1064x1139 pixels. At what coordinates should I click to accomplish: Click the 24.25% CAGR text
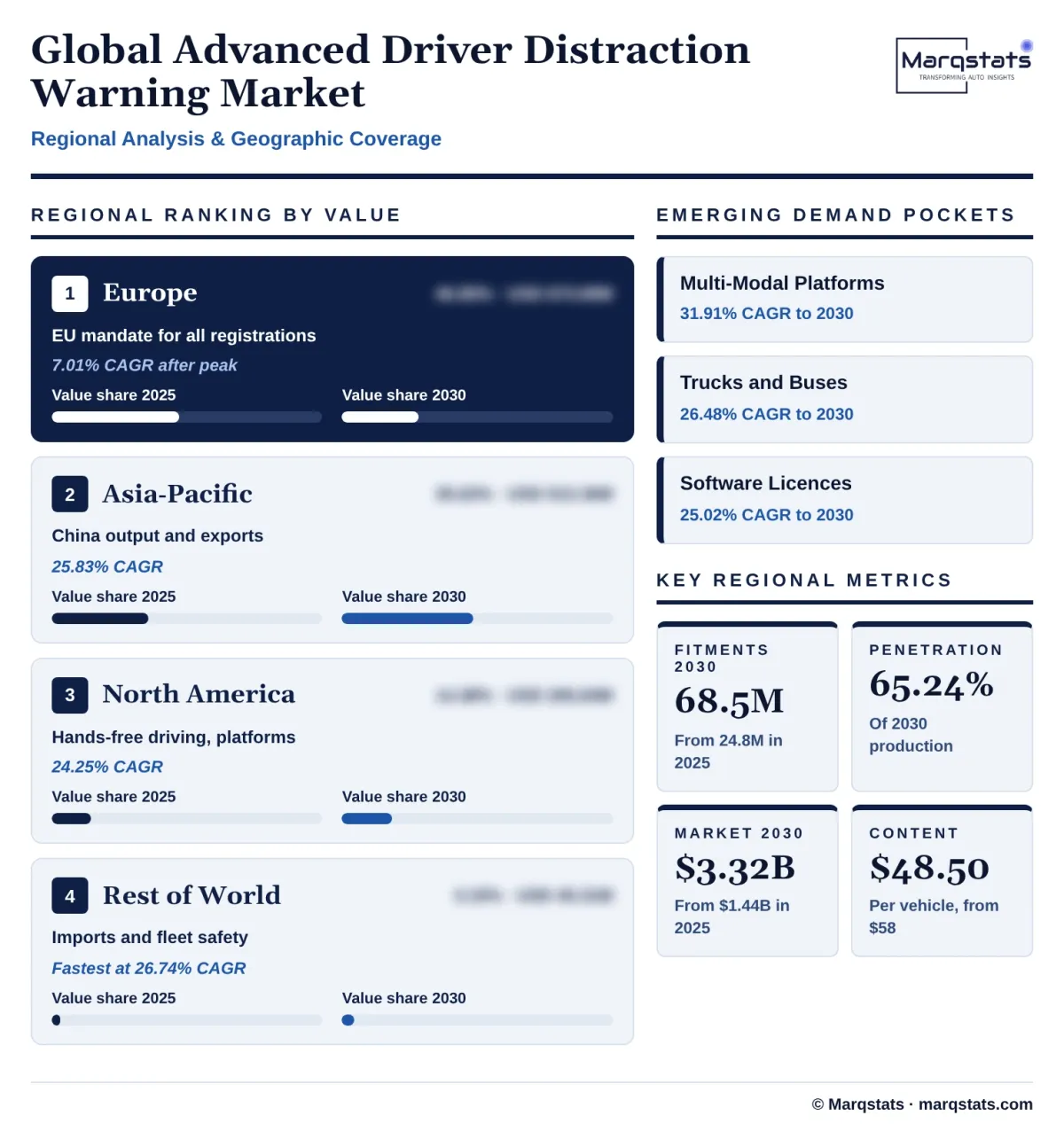(107, 767)
